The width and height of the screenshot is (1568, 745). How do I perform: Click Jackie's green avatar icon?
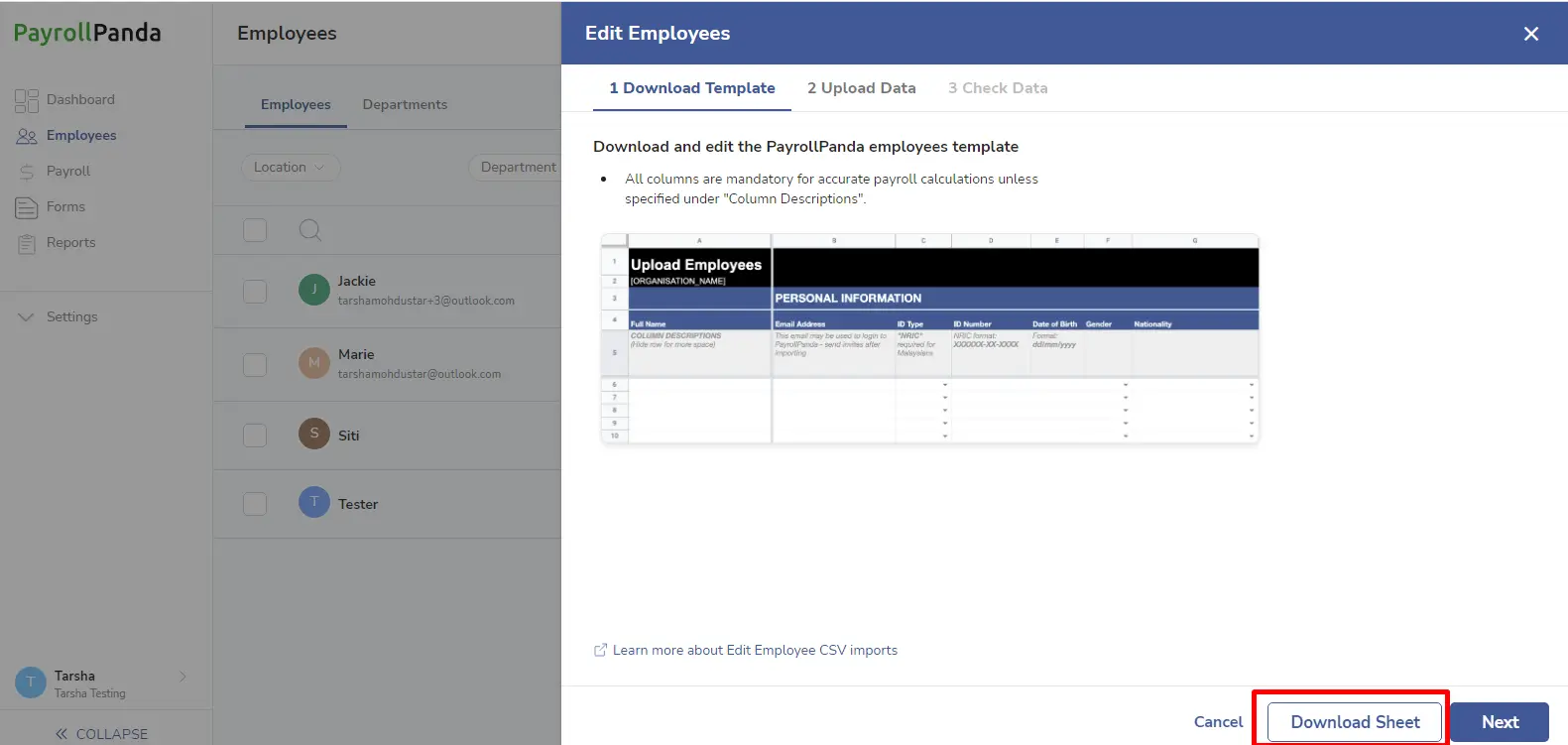tap(314, 290)
